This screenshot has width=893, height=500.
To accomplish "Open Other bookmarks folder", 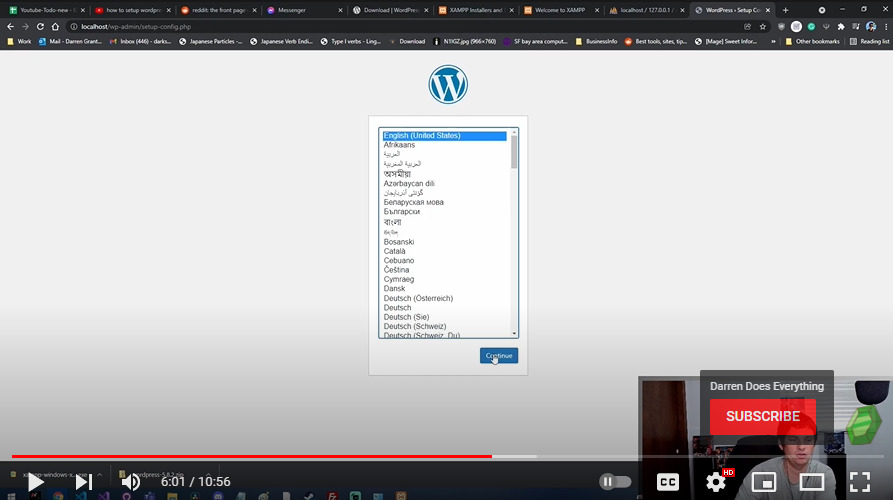I will pyautogui.click(x=812, y=42).
